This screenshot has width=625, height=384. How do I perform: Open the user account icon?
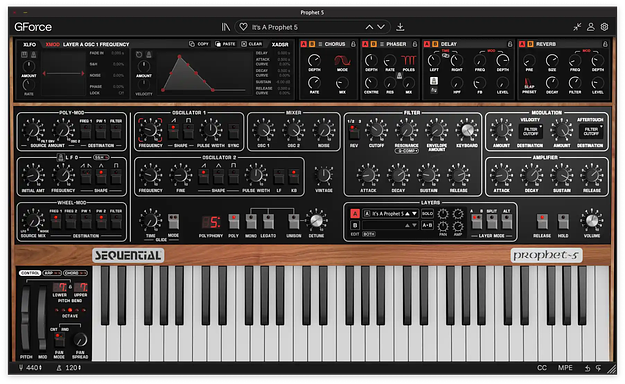(x=591, y=27)
